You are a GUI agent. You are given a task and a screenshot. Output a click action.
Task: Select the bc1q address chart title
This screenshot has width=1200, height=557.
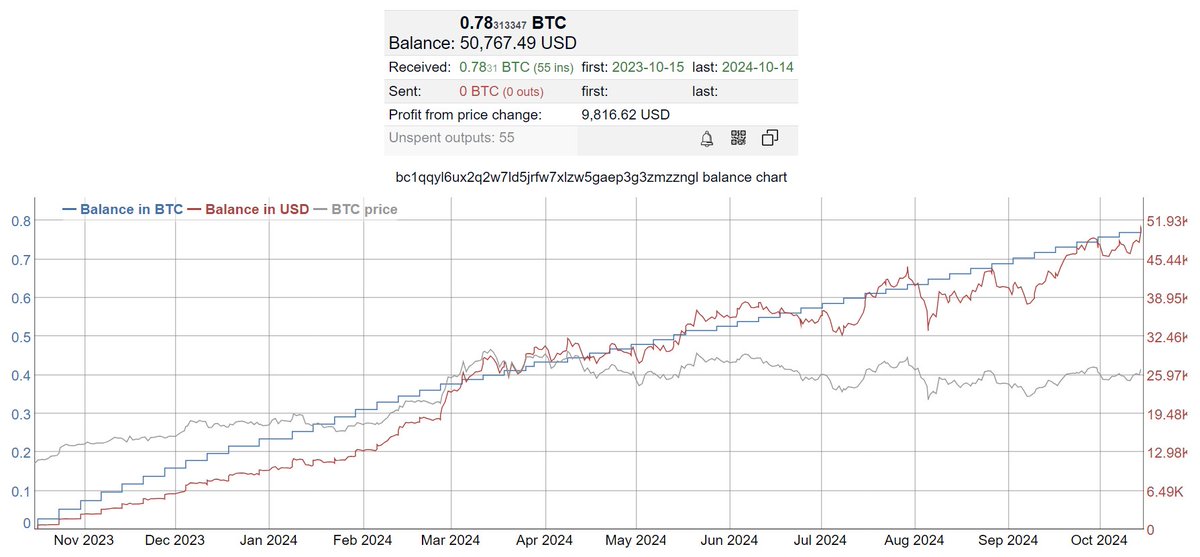point(592,178)
